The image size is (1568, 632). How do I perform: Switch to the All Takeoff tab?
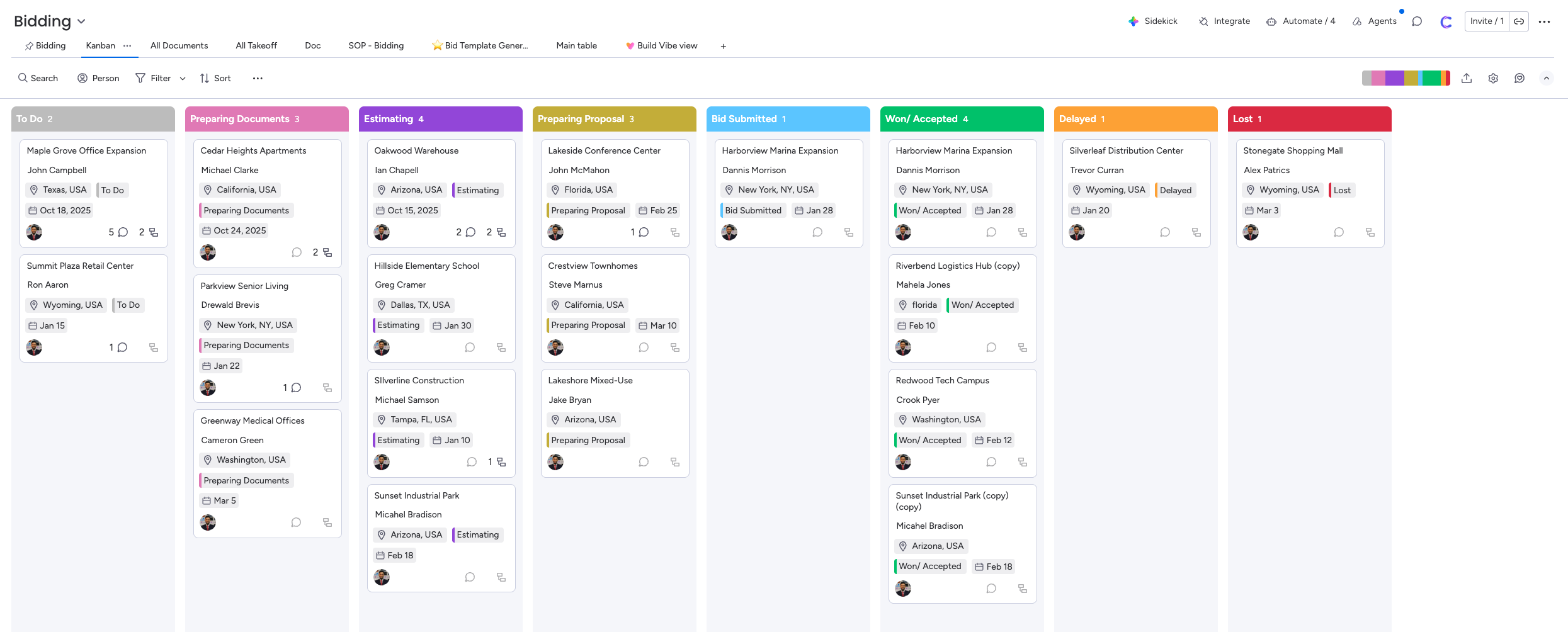coord(256,45)
